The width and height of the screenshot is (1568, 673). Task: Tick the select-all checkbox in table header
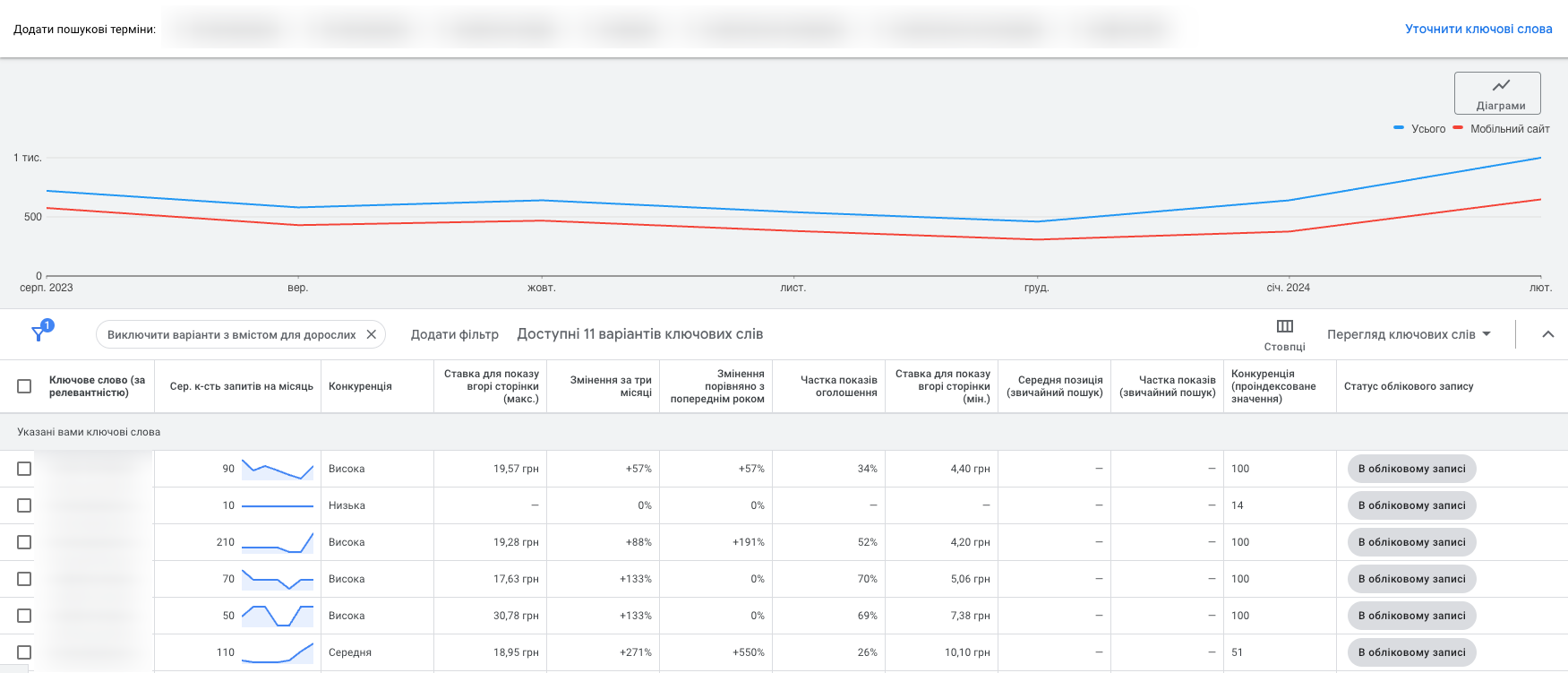[x=24, y=386]
